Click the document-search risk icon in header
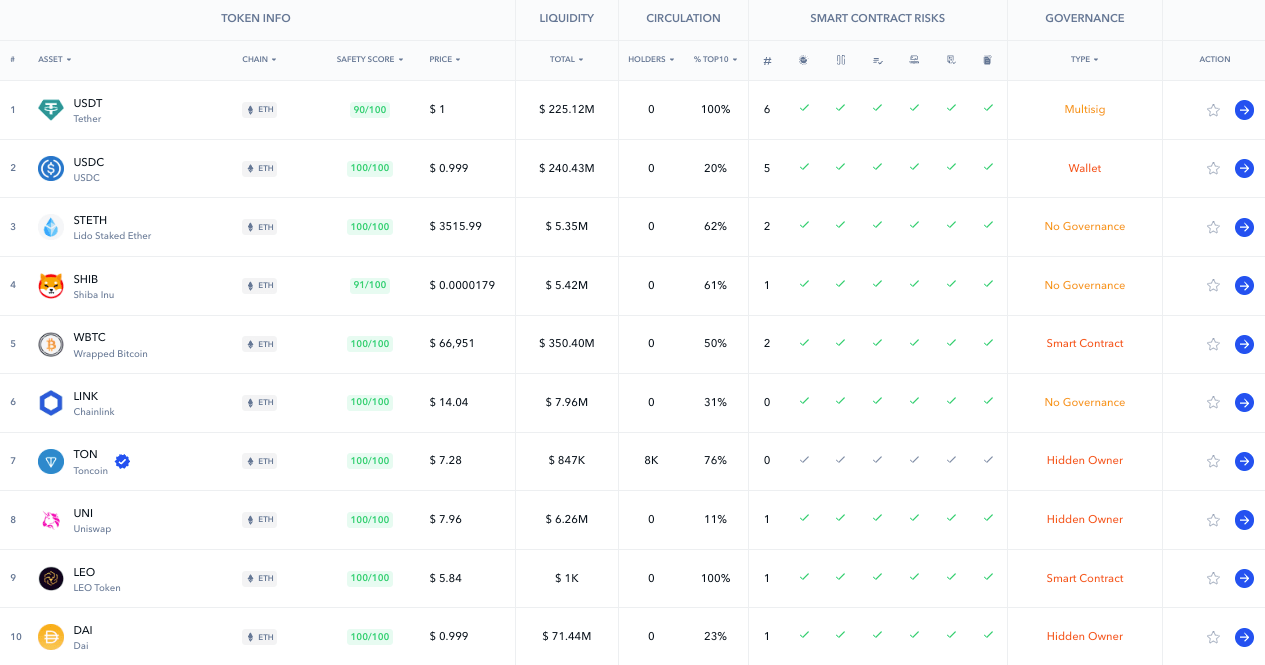This screenshot has width=1265, height=665. (x=951, y=60)
